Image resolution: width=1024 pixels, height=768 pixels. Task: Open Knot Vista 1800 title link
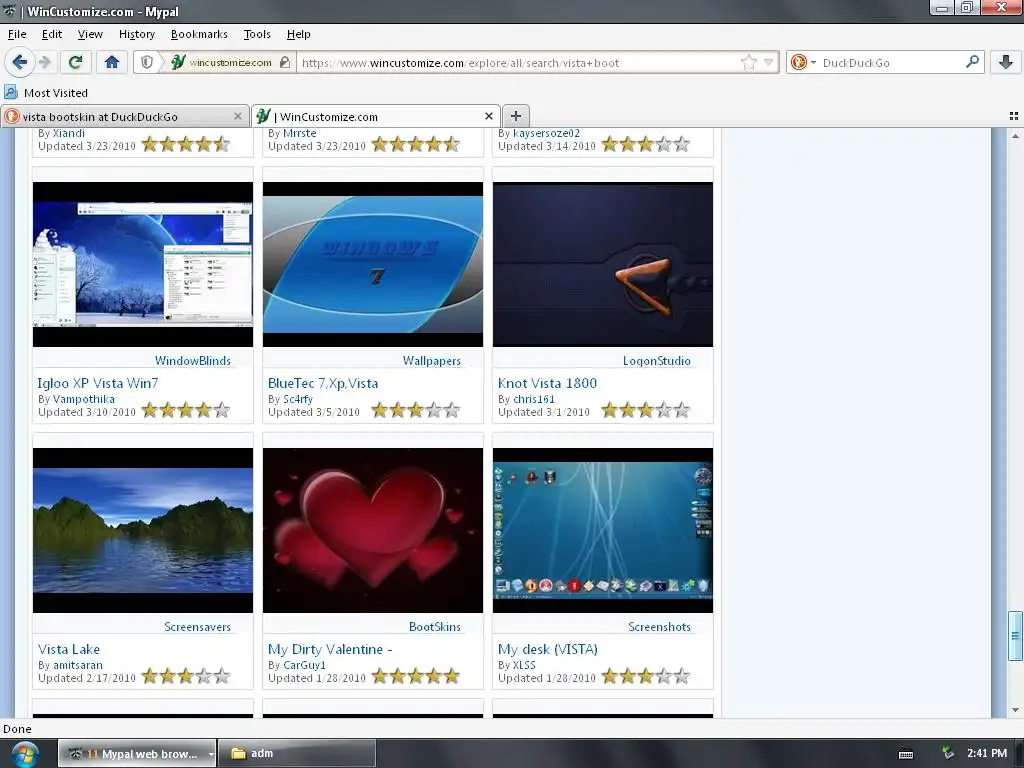point(547,383)
